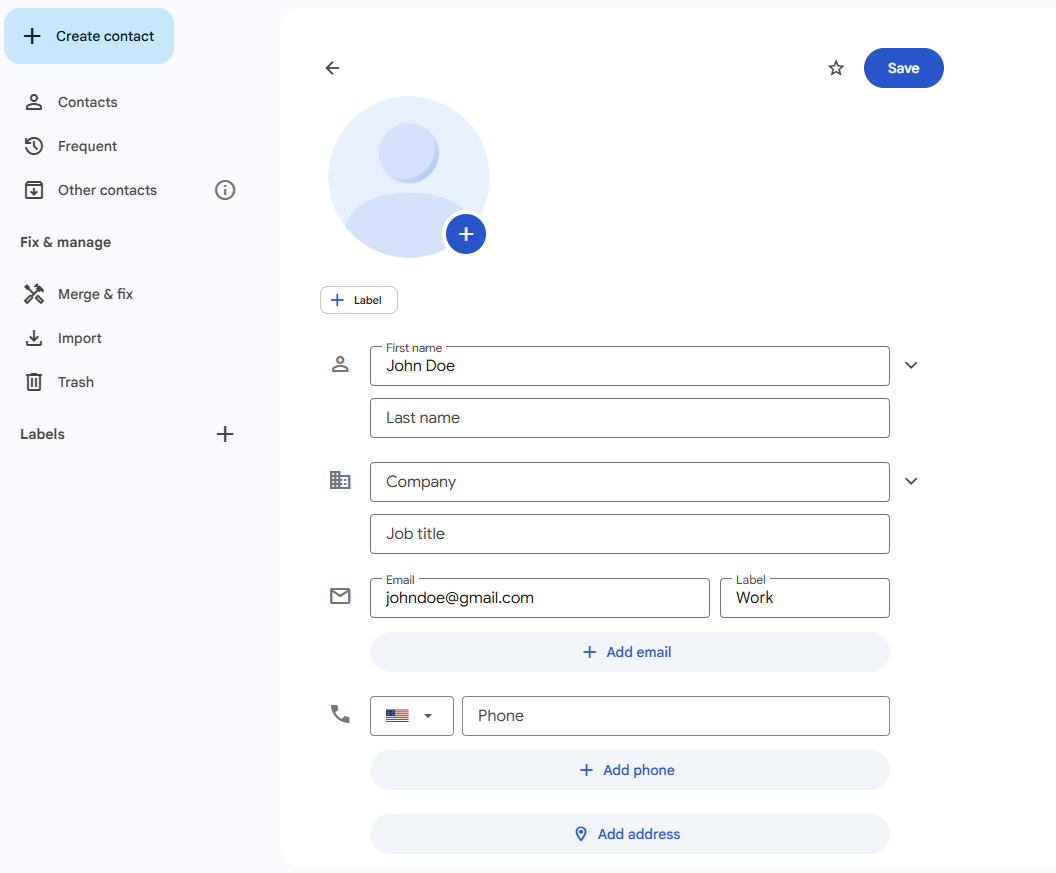
Task: Click the email Label field showing Work
Action: (804, 598)
